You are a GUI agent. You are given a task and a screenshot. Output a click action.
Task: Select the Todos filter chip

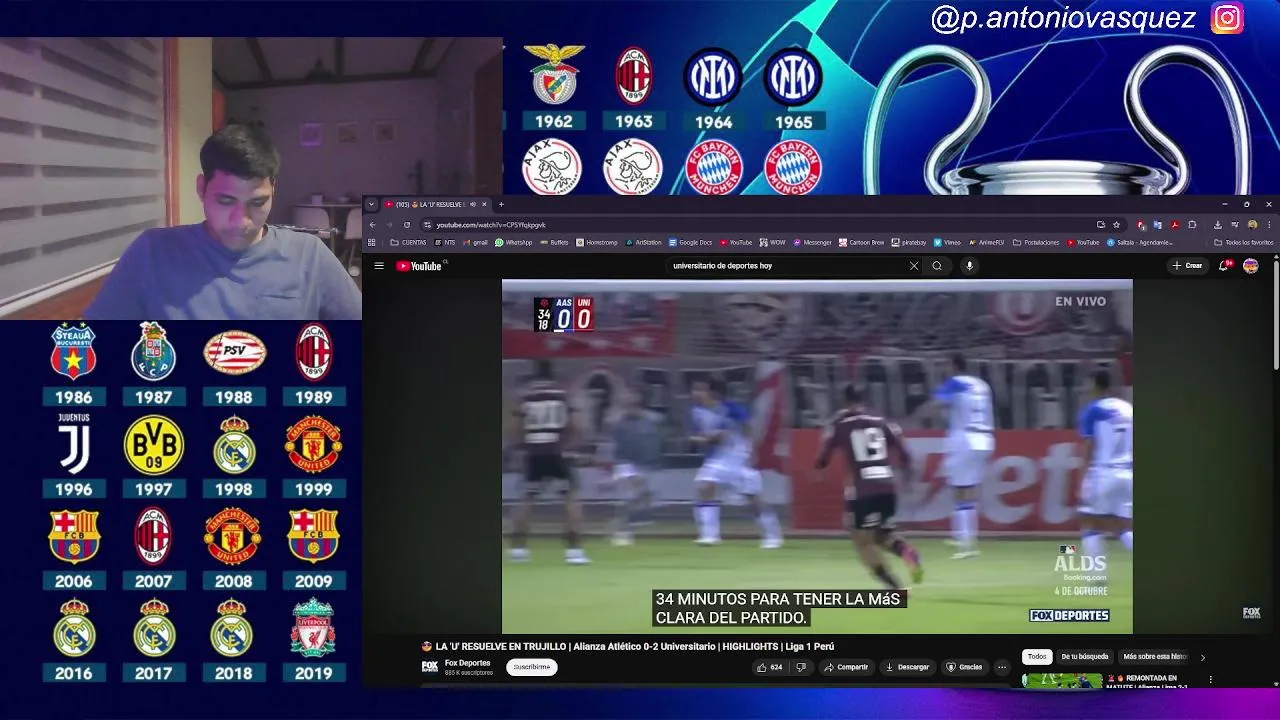point(1037,657)
